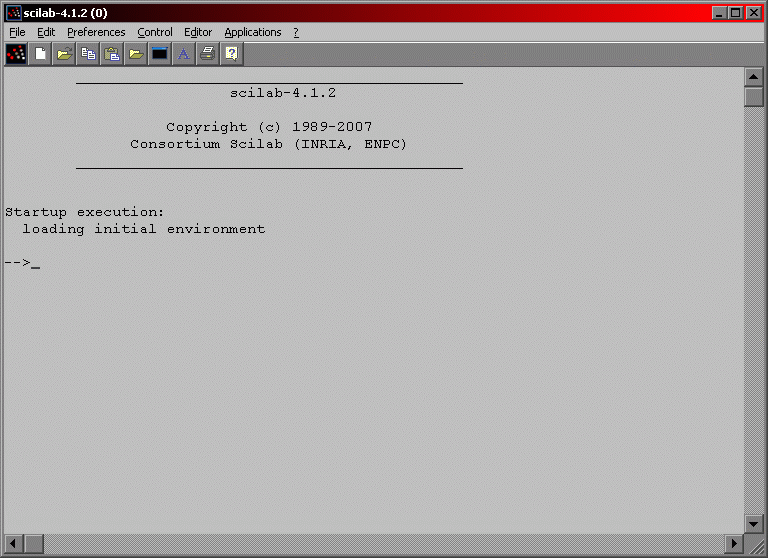
Task: Click the Scilab icon in the title bar
Action: click(x=14, y=13)
